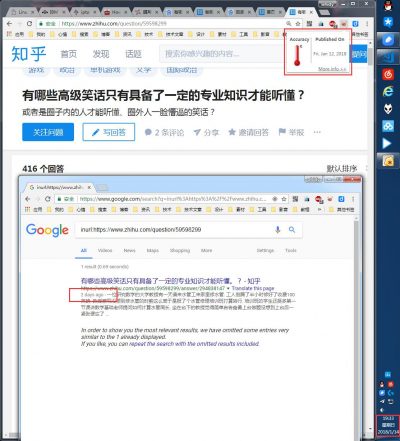The image size is (400, 441).
Task: Open the 发现 section
Action: (x=101, y=54)
